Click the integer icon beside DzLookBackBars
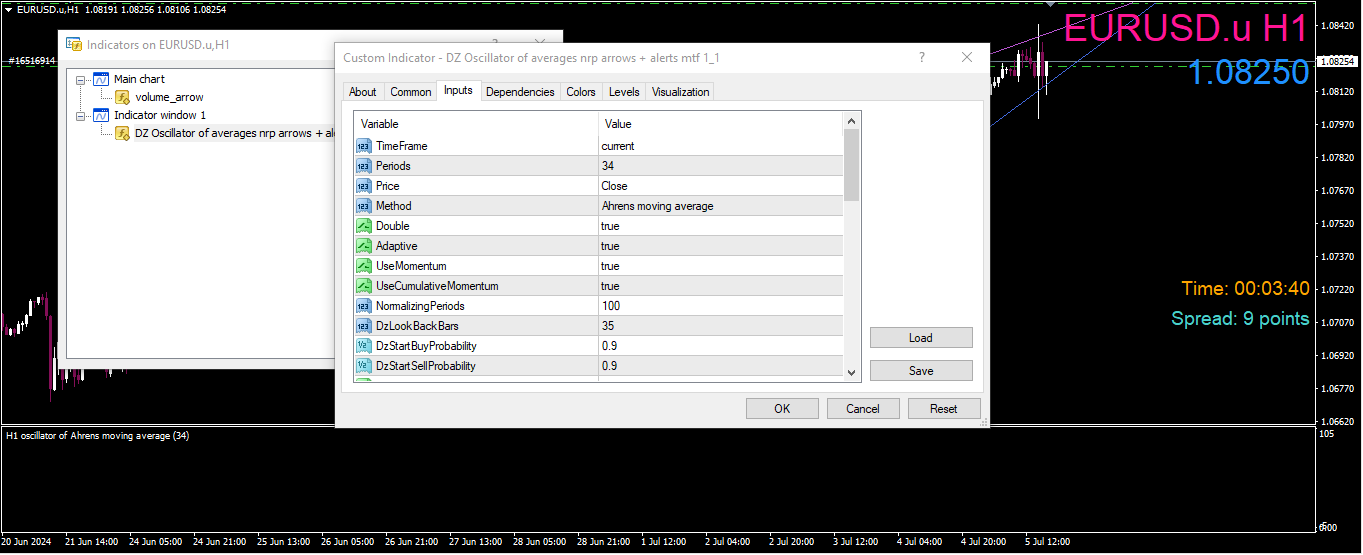Viewport: 1363px width, 555px height. click(364, 326)
